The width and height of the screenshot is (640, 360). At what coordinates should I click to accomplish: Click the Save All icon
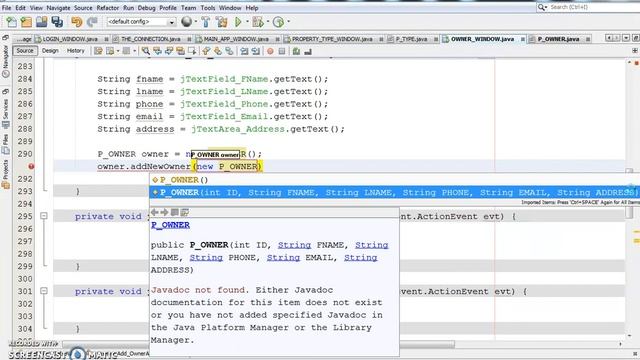pyautogui.click(x=57, y=22)
